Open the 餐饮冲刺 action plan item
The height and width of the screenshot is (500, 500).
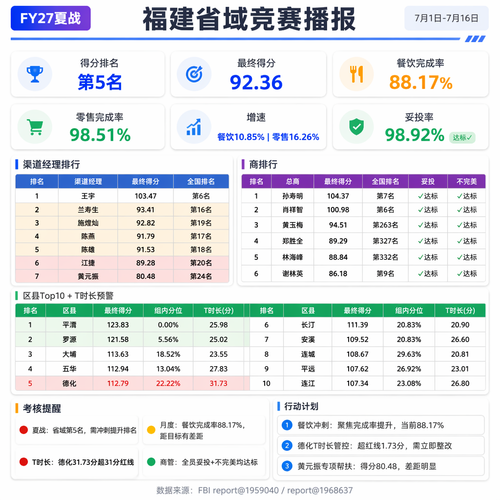tap(381, 425)
